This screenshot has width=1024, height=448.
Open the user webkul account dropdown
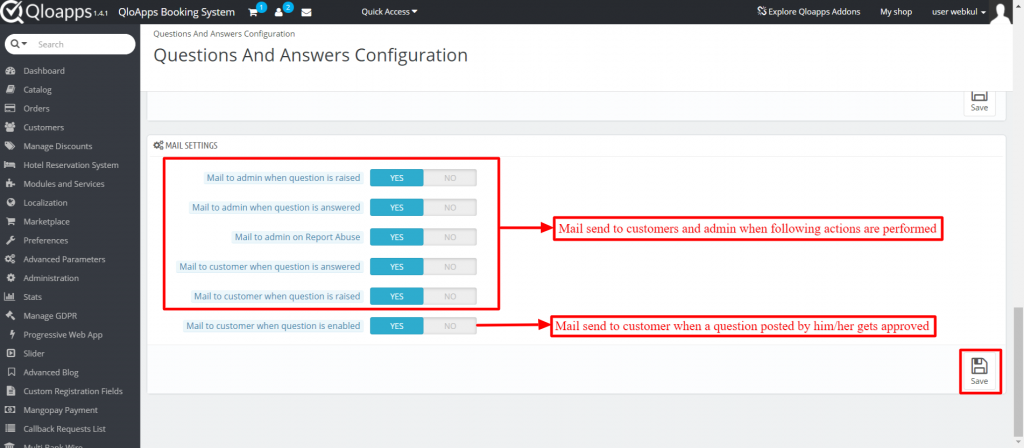959,12
